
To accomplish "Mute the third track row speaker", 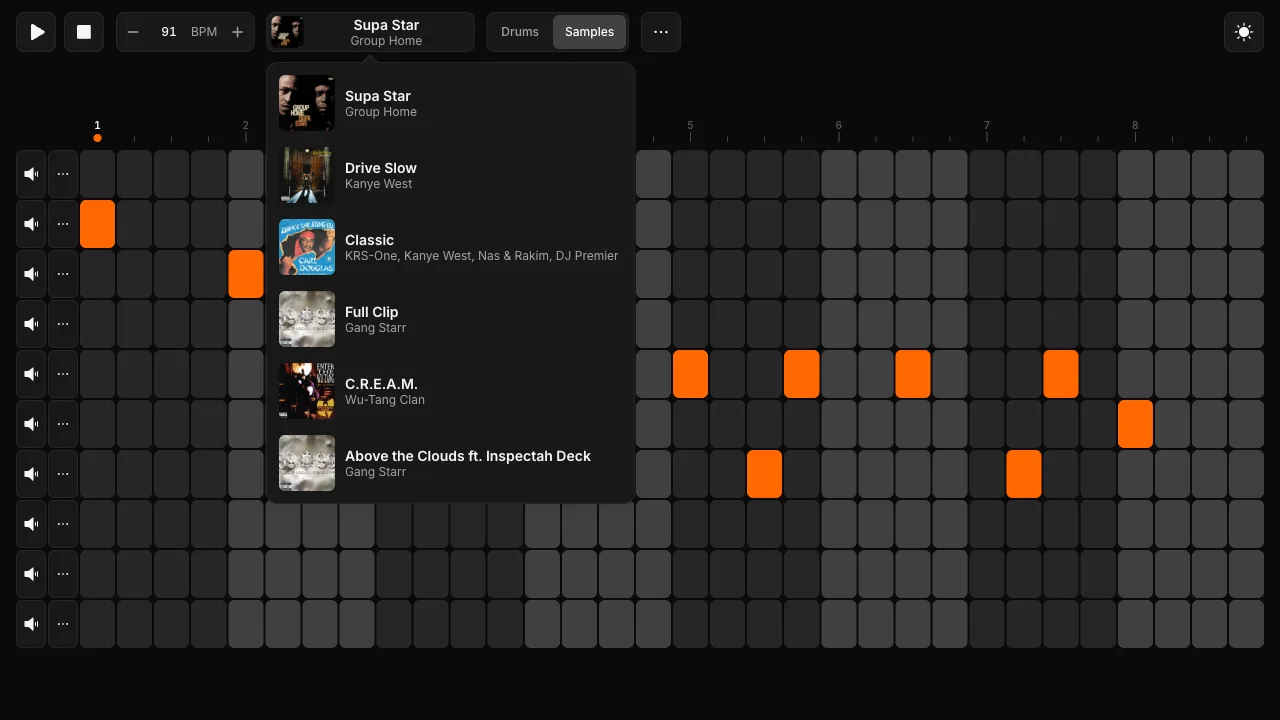I will click(x=31, y=274).
